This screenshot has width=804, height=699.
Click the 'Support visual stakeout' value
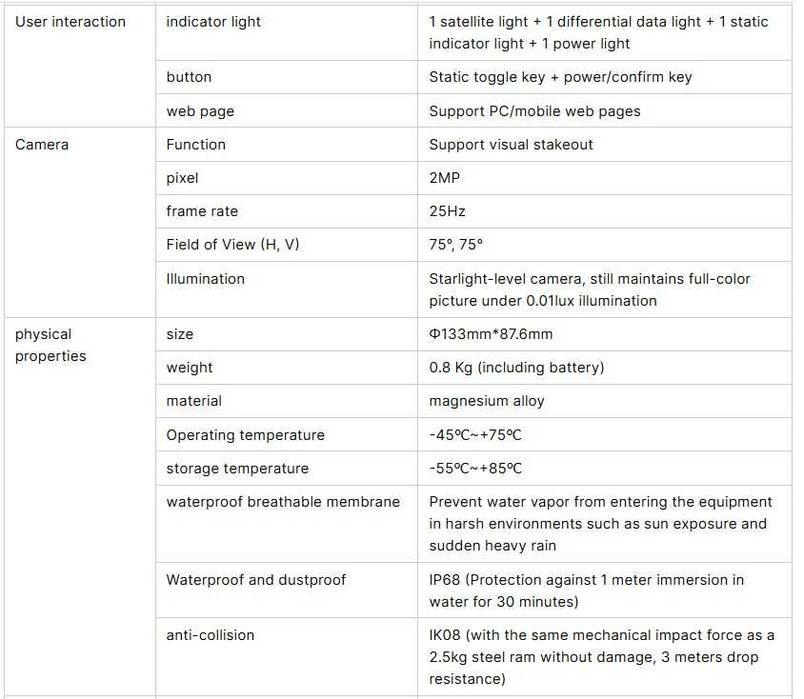pyautogui.click(x=511, y=144)
